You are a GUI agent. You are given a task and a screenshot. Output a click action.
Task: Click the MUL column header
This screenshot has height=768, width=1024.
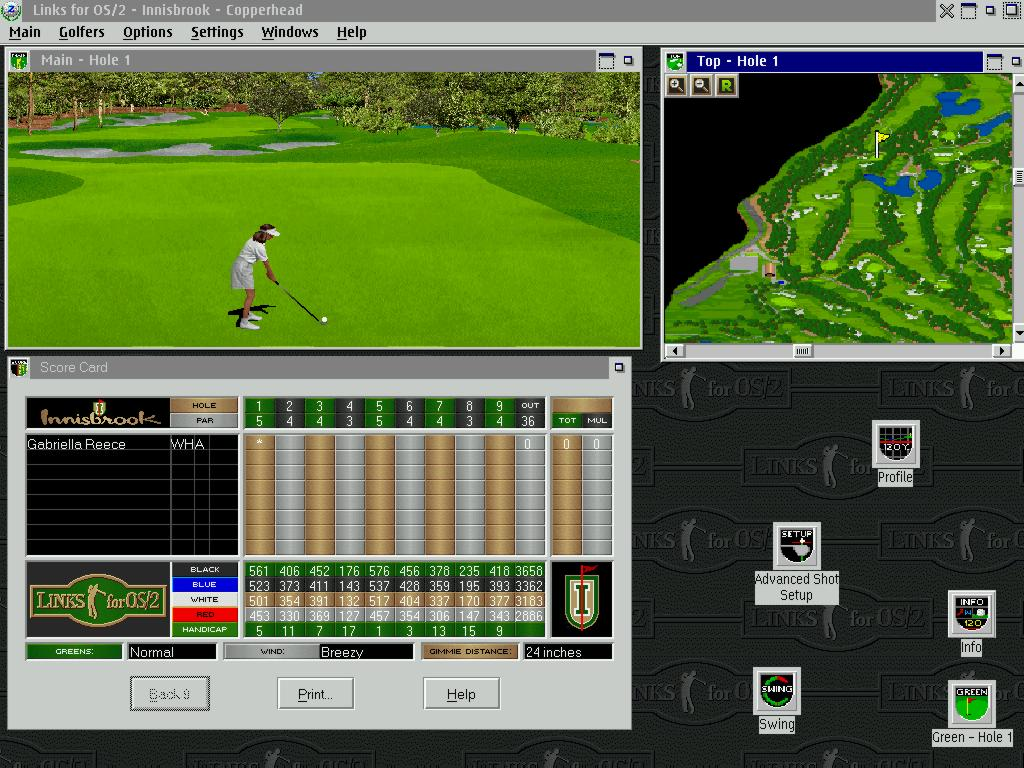tap(597, 421)
